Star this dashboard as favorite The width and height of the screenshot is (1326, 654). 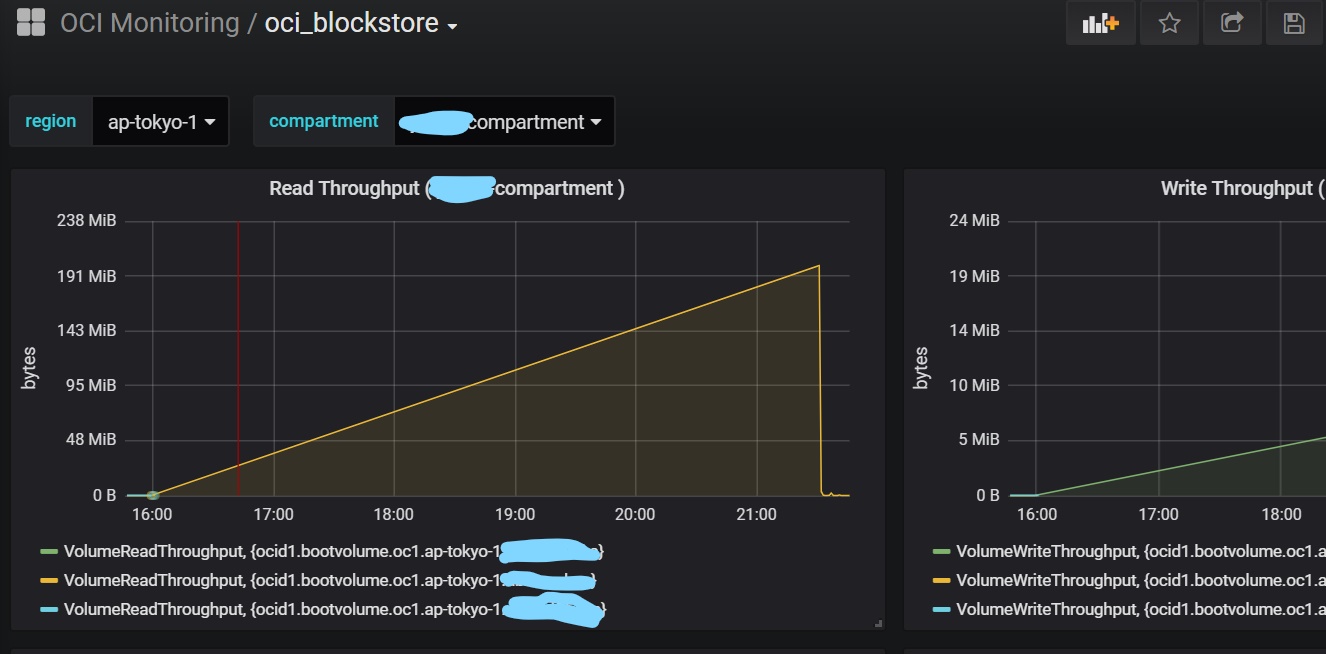(1169, 23)
